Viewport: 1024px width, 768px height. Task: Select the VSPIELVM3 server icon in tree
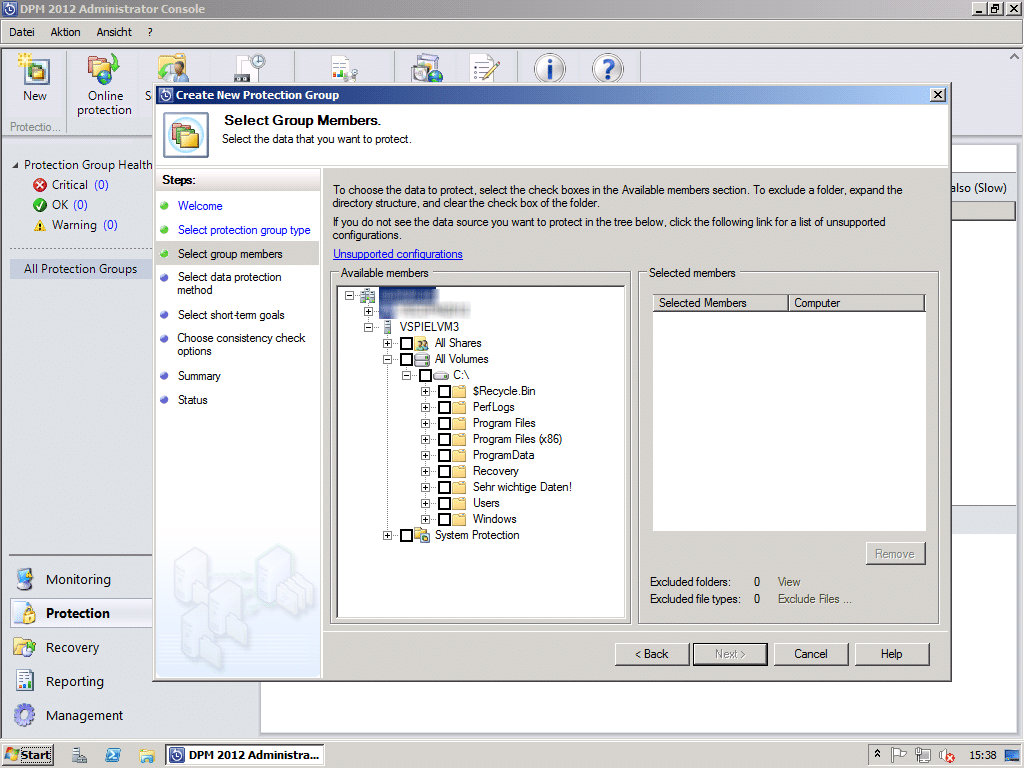point(387,327)
